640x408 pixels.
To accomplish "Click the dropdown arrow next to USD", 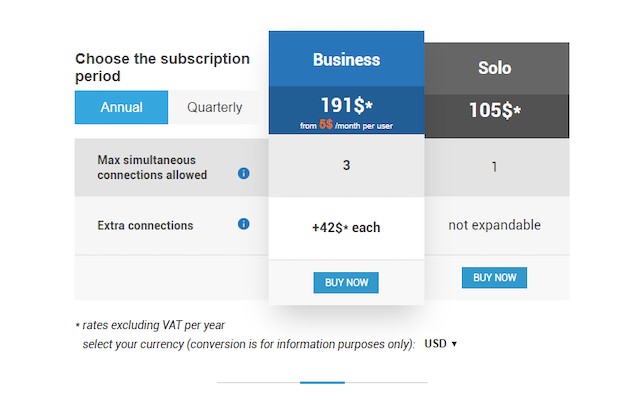I will click(x=454, y=344).
